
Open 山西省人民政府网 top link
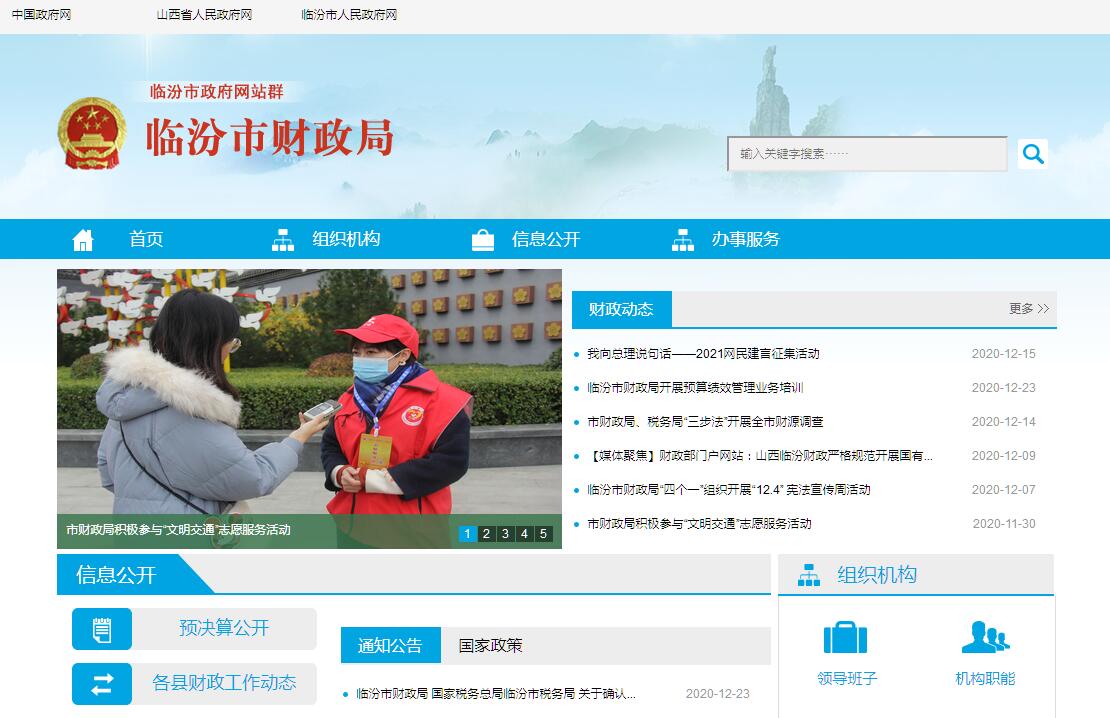point(204,15)
